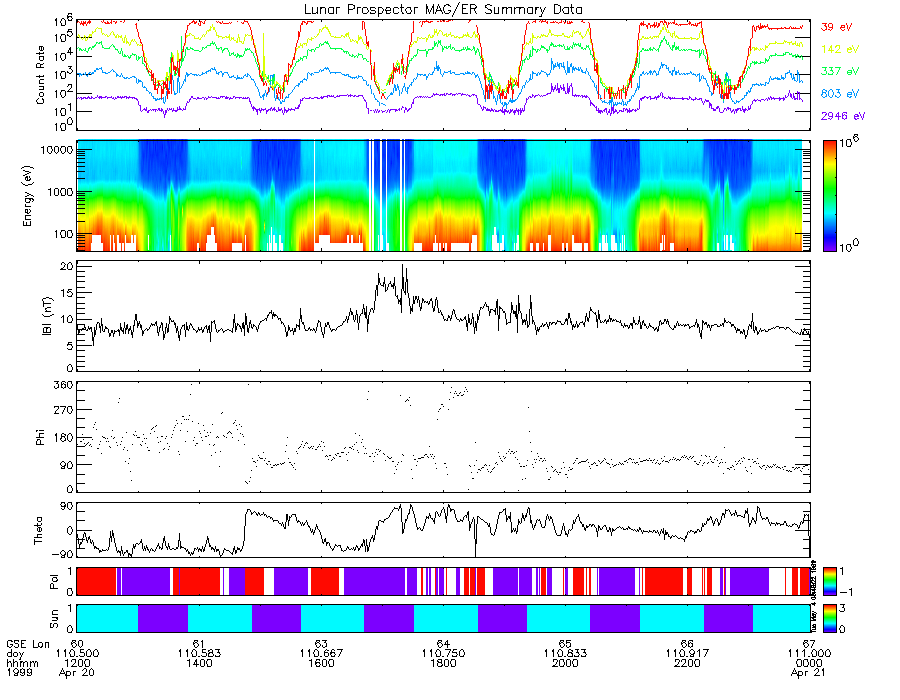Viewport: 900px width, 700px height.
Task: Click the Sun panel color scale bar
Action: pyautogui.click(x=829, y=619)
